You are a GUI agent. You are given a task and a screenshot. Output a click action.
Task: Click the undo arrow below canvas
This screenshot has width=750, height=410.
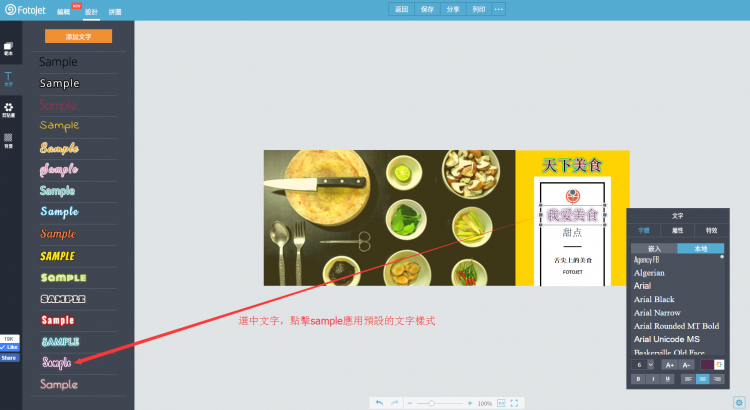coord(379,402)
